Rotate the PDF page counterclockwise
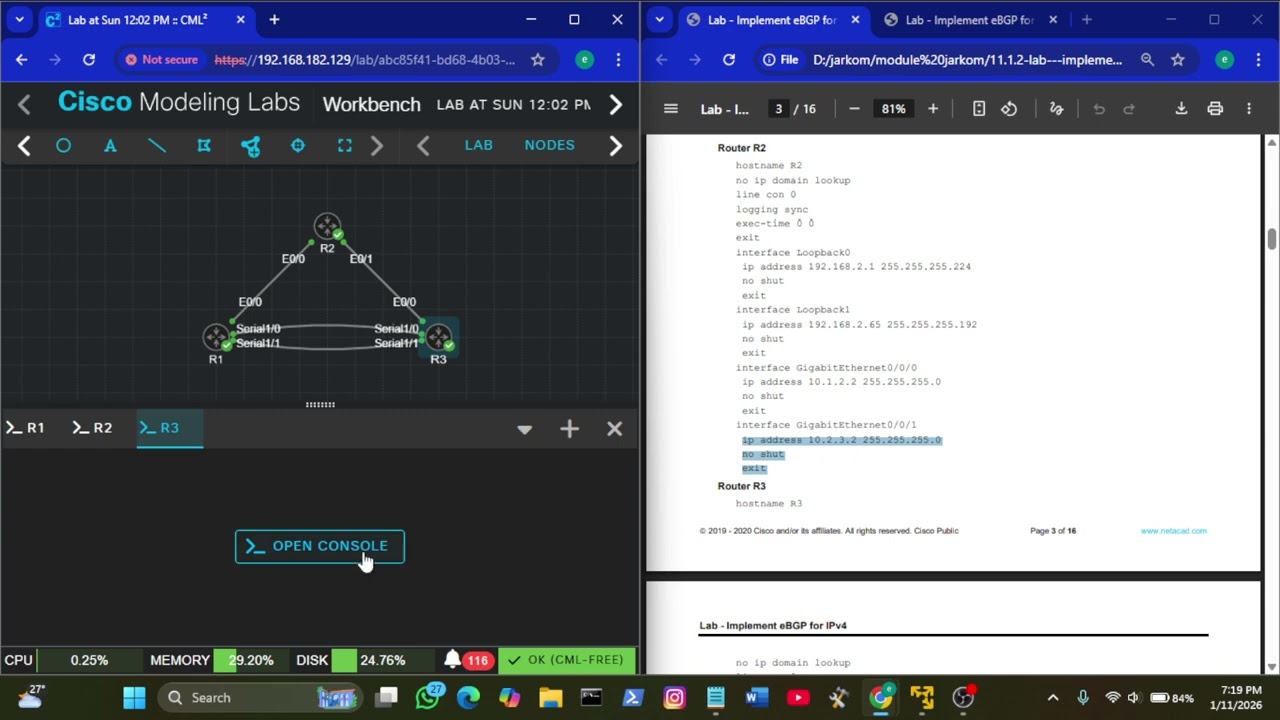The width and height of the screenshot is (1280, 720). 1009,109
